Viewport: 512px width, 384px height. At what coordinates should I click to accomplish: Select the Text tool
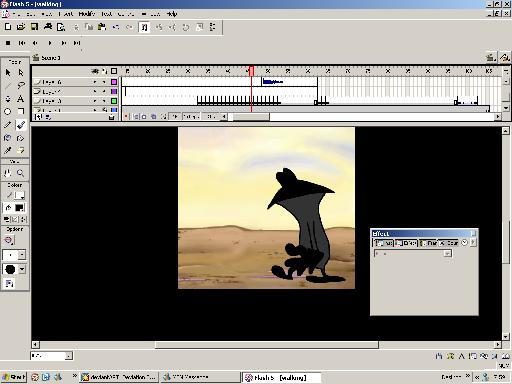[21, 99]
